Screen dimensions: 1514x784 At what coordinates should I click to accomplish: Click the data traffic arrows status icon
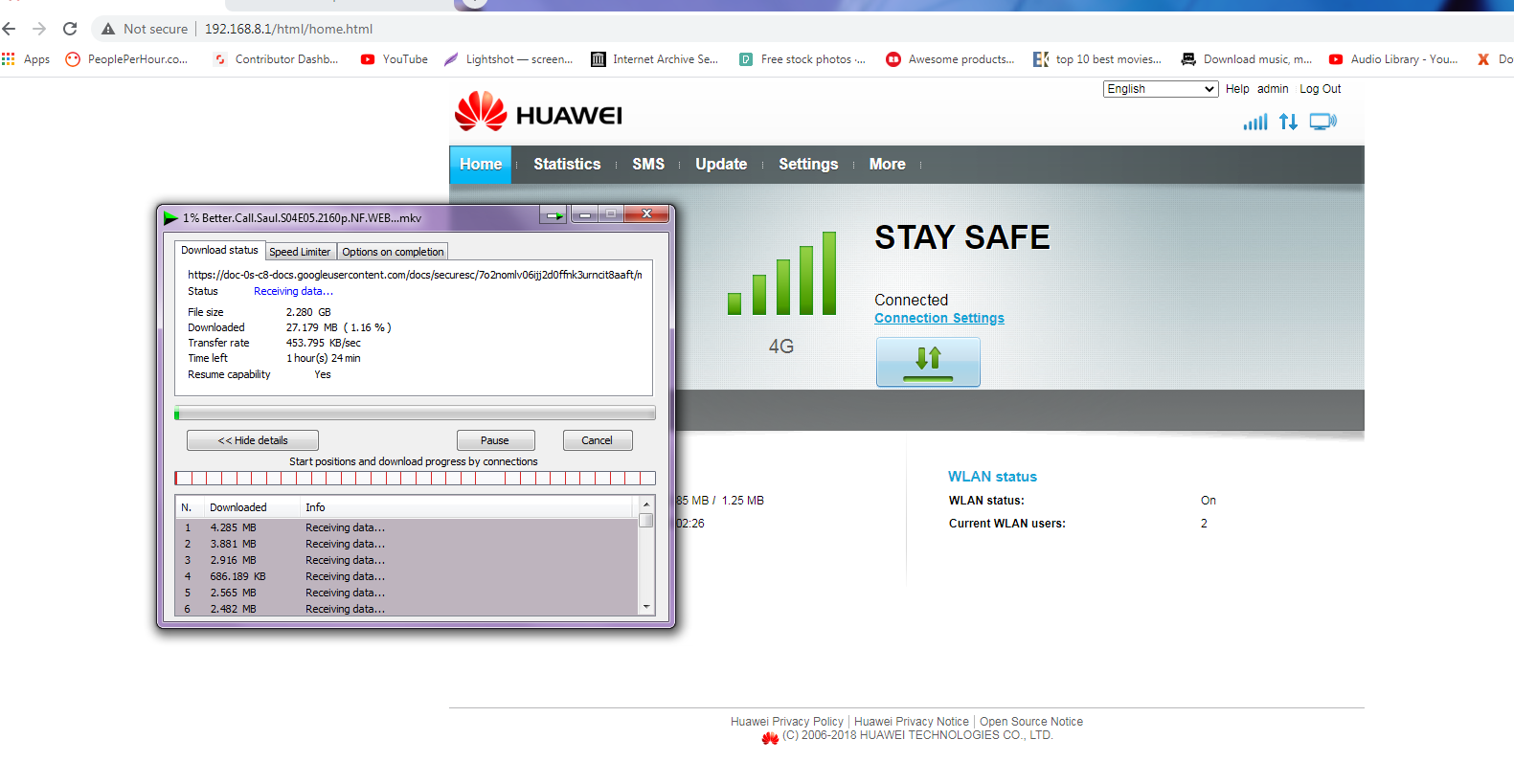point(1289,122)
